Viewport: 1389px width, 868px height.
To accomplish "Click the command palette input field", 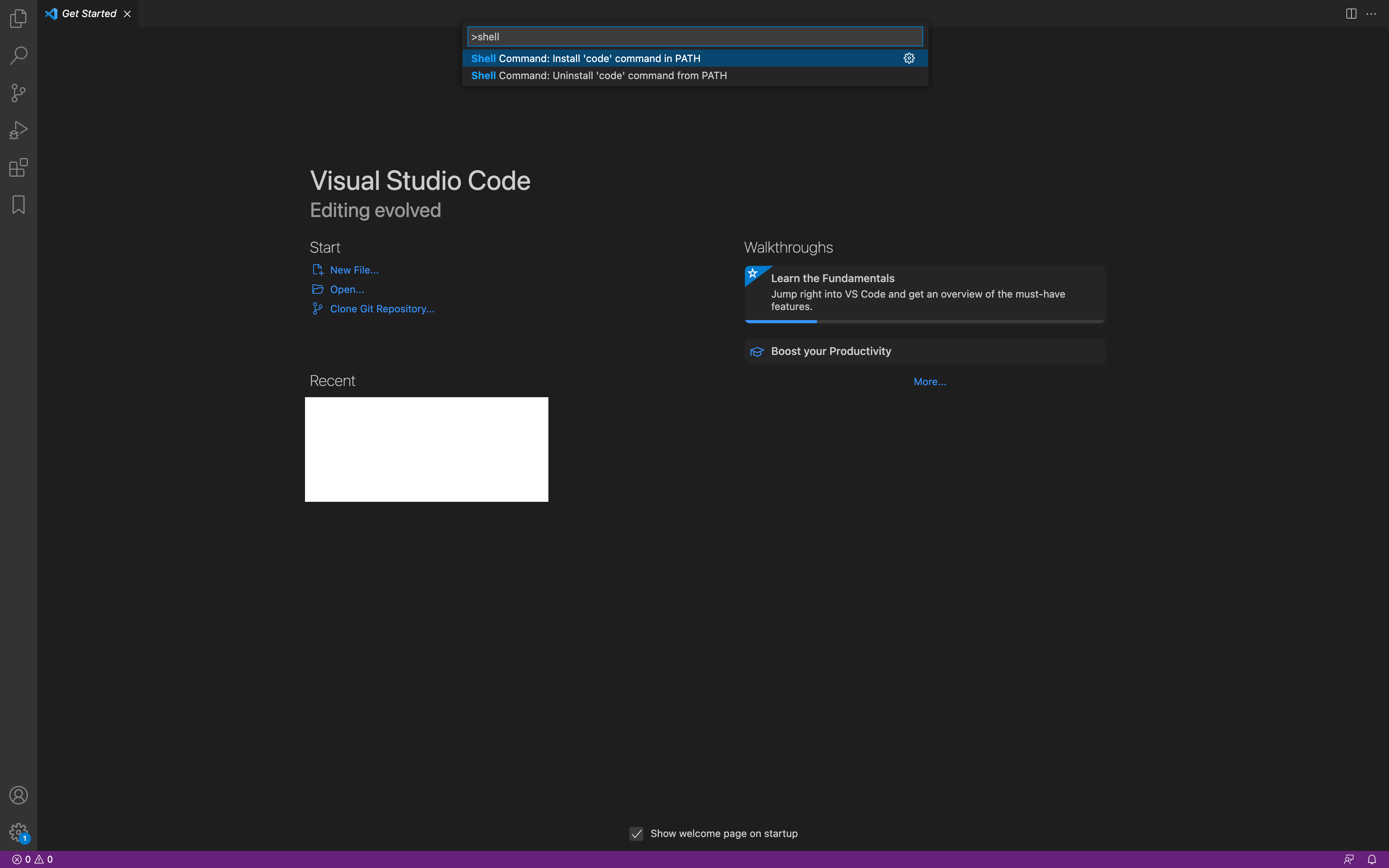I will coord(694,37).
